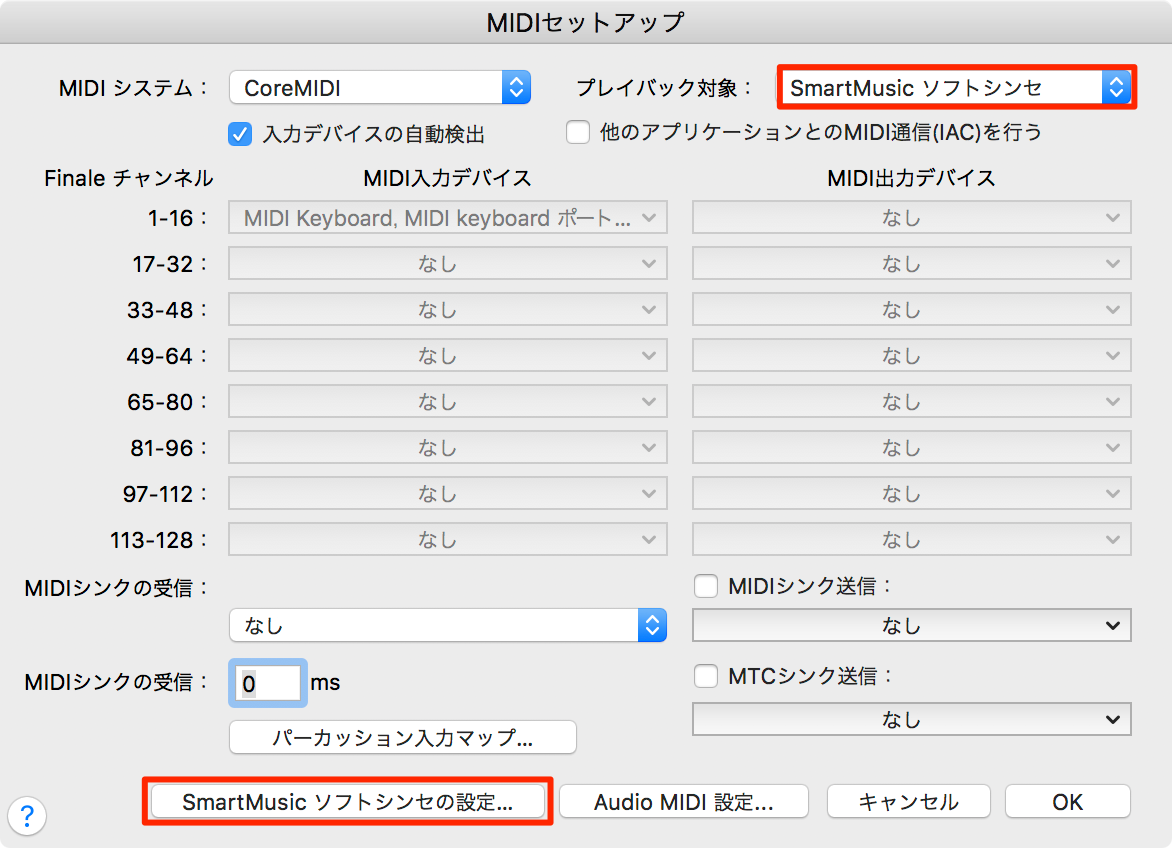
Task: Open MIDI output device dropdown for channels 49-64
Action: coord(911,356)
